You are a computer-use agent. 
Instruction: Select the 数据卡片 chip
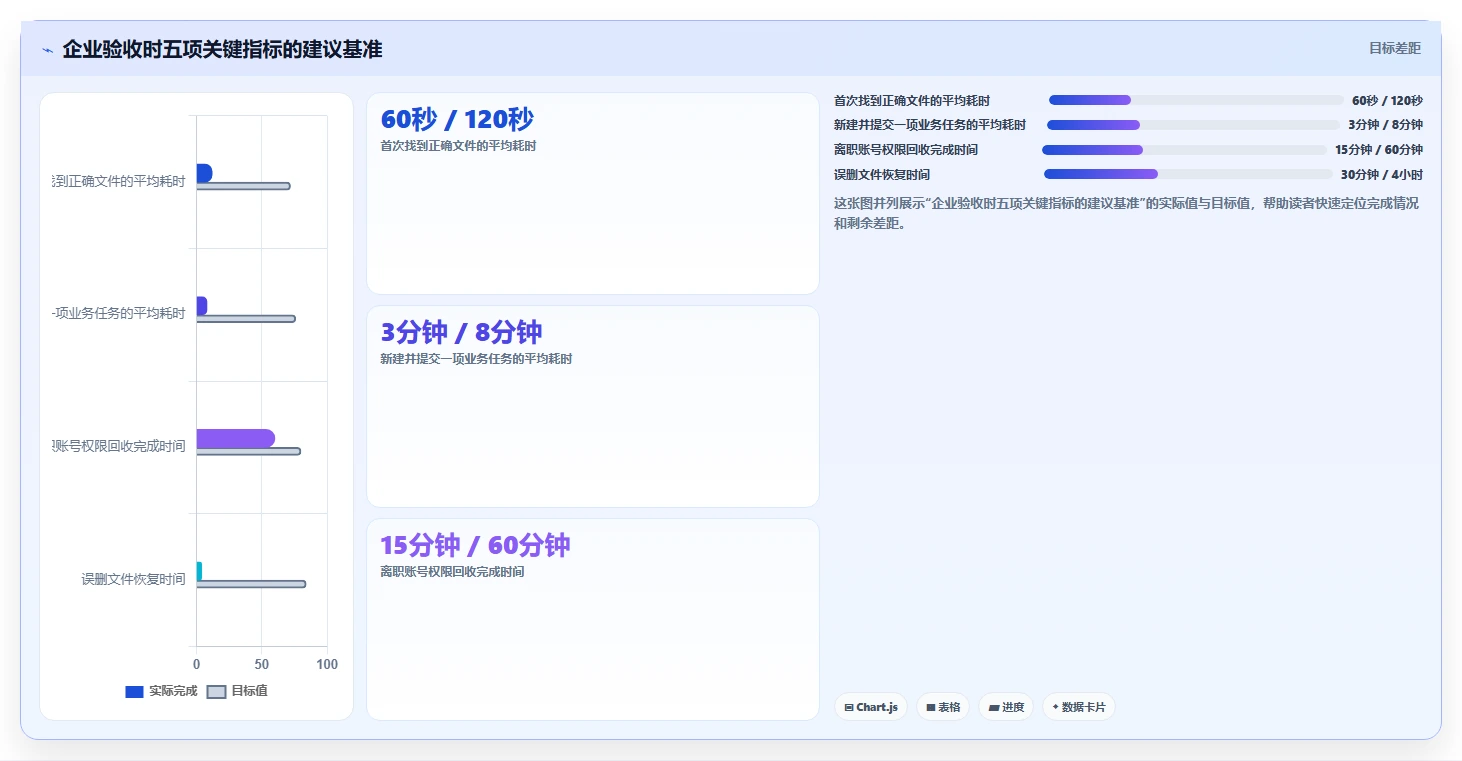(x=1078, y=707)
